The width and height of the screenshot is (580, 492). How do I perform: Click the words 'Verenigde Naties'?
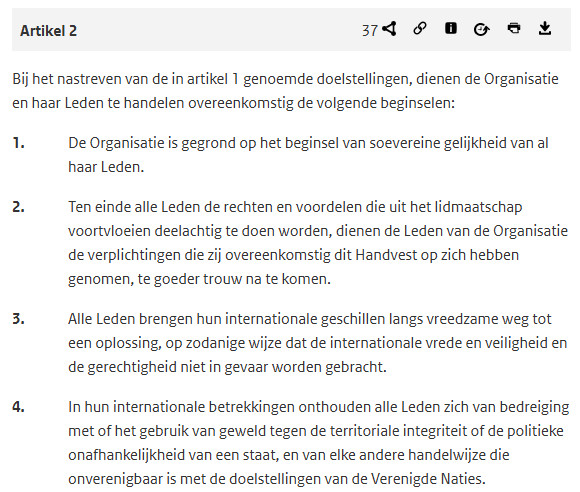point(428,479)
